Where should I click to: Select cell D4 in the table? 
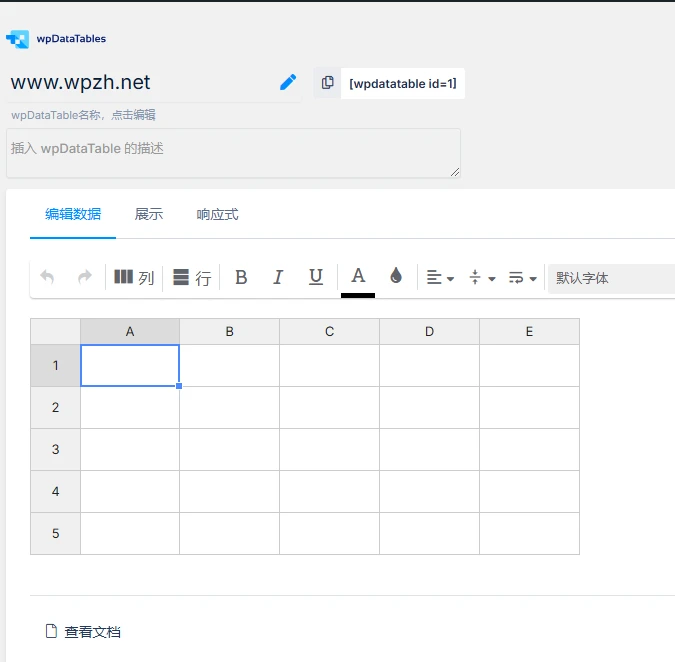(429, 491)
